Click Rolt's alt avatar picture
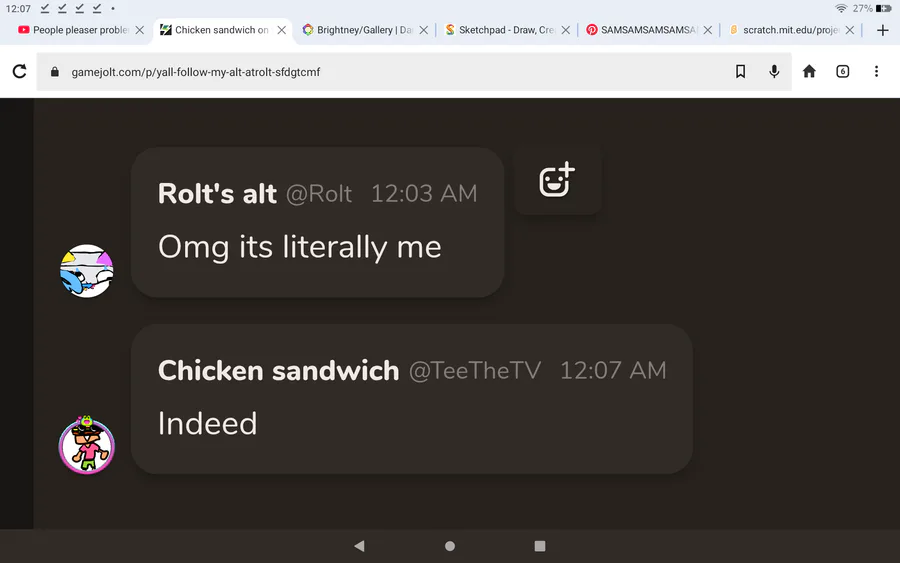 point(87,271)
